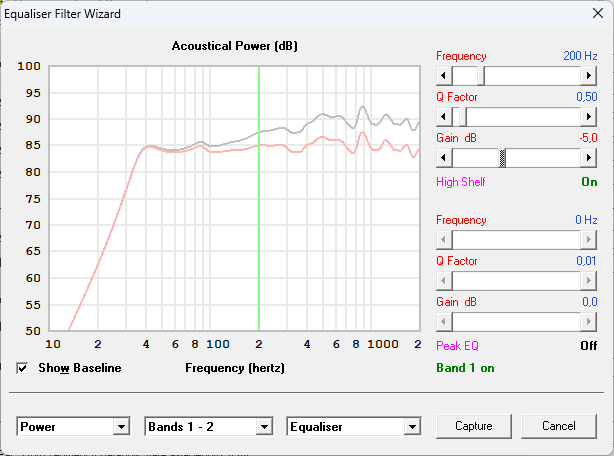Click the Acoustical Power (dB) chart title

235,46
